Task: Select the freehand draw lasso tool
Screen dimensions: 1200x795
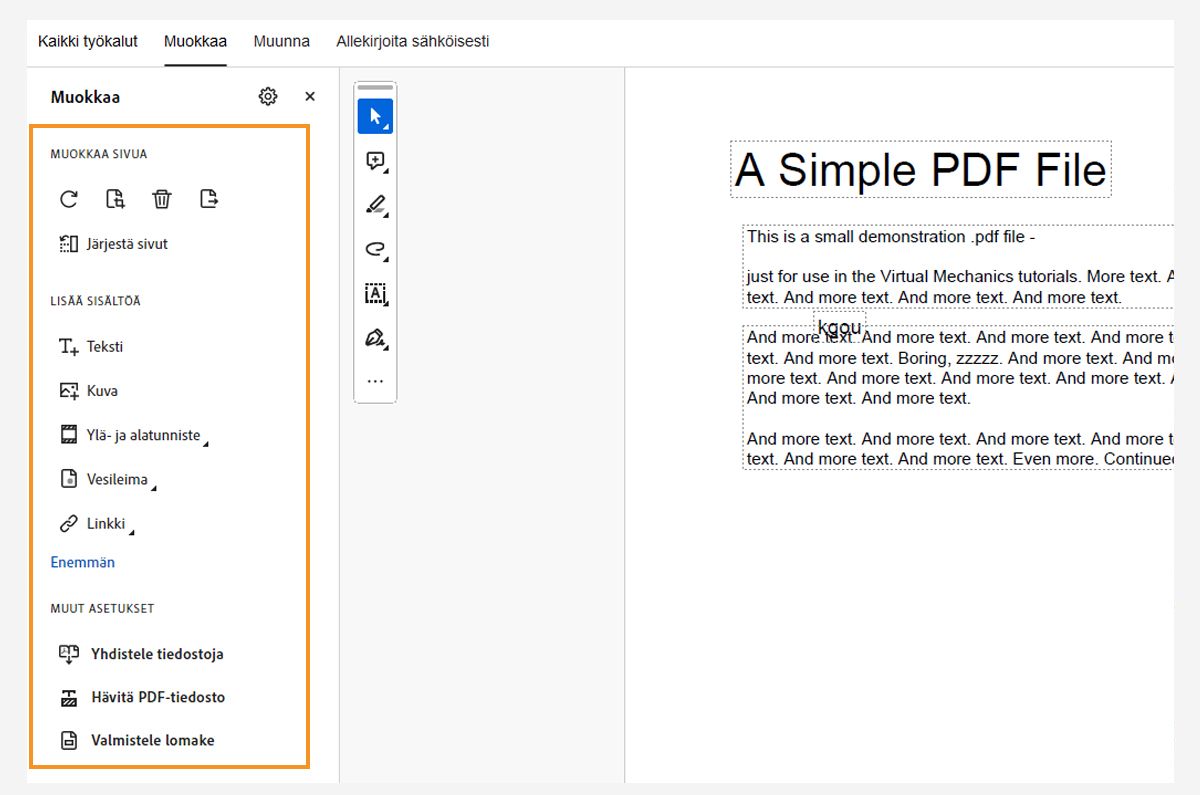Action: (x=375, y=249)
